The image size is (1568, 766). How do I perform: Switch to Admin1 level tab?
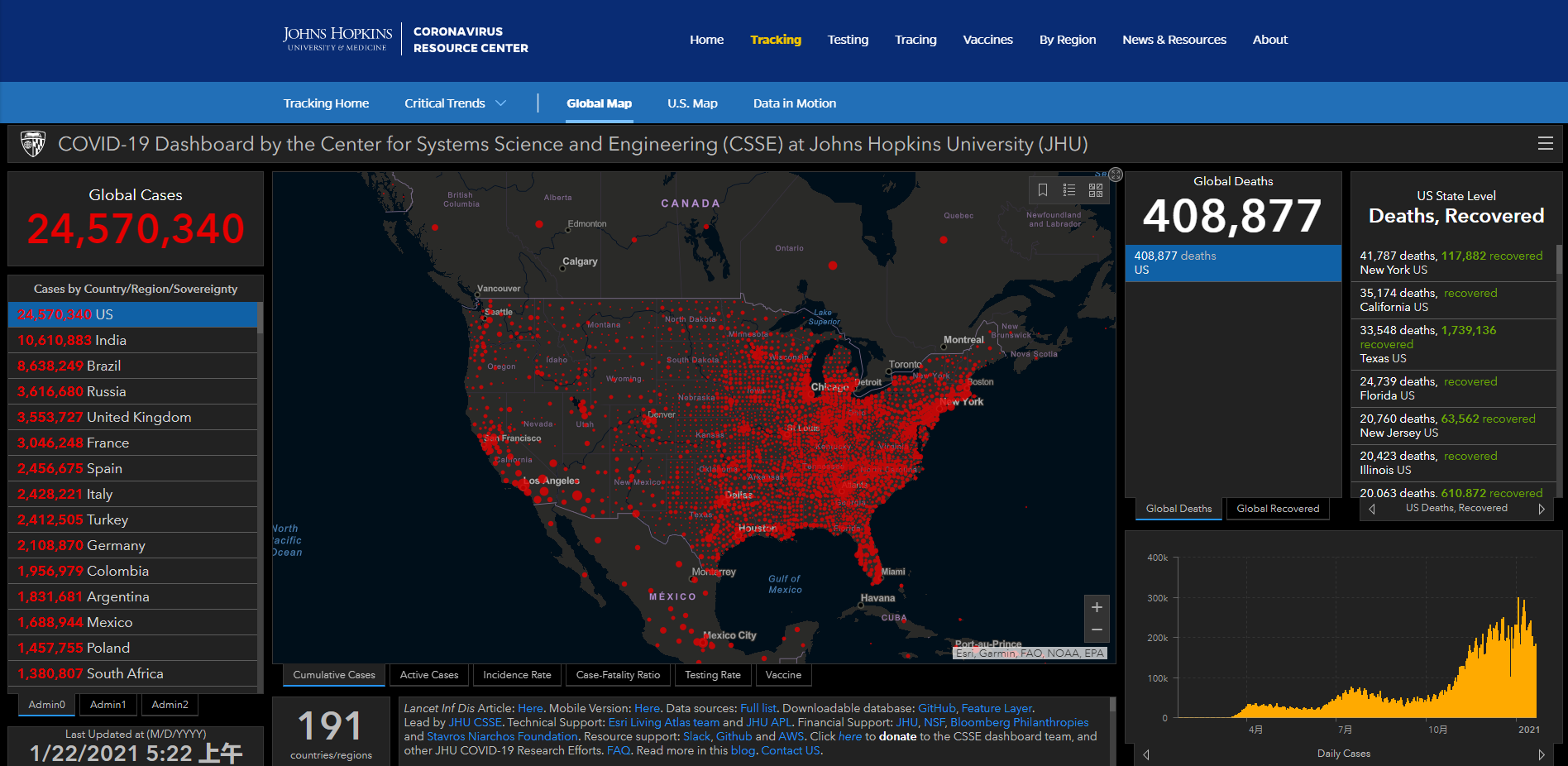tap(108, 705)
